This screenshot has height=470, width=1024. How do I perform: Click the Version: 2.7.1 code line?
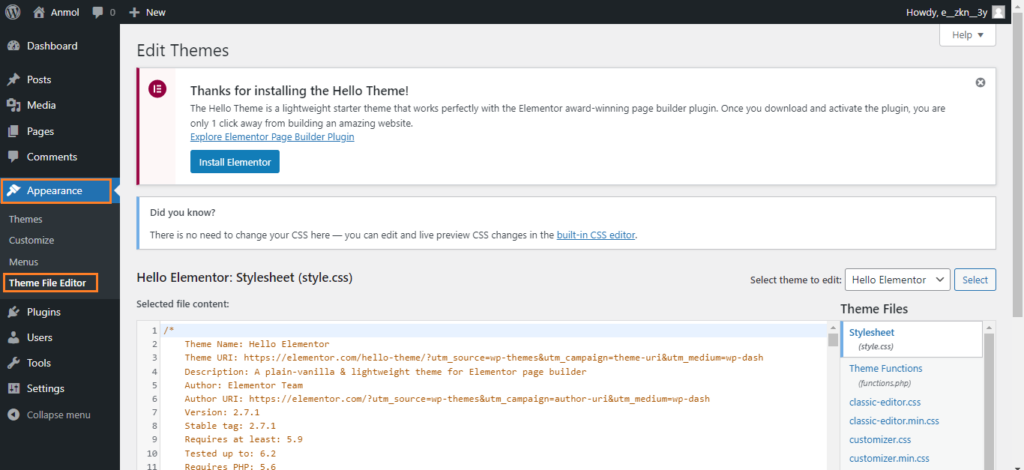[x=222, y=412]
